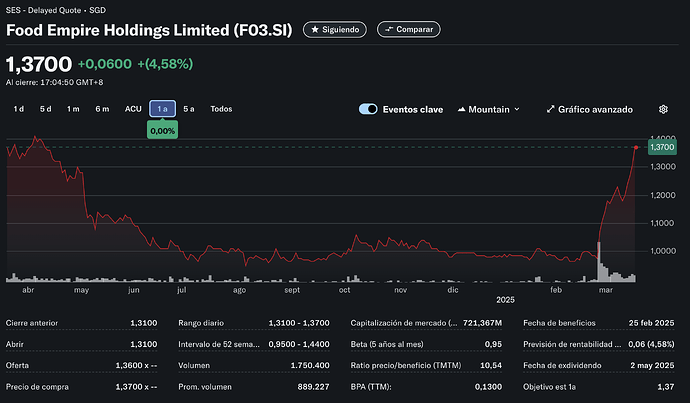Click the 2025 year label under chart

click(505, 300)
